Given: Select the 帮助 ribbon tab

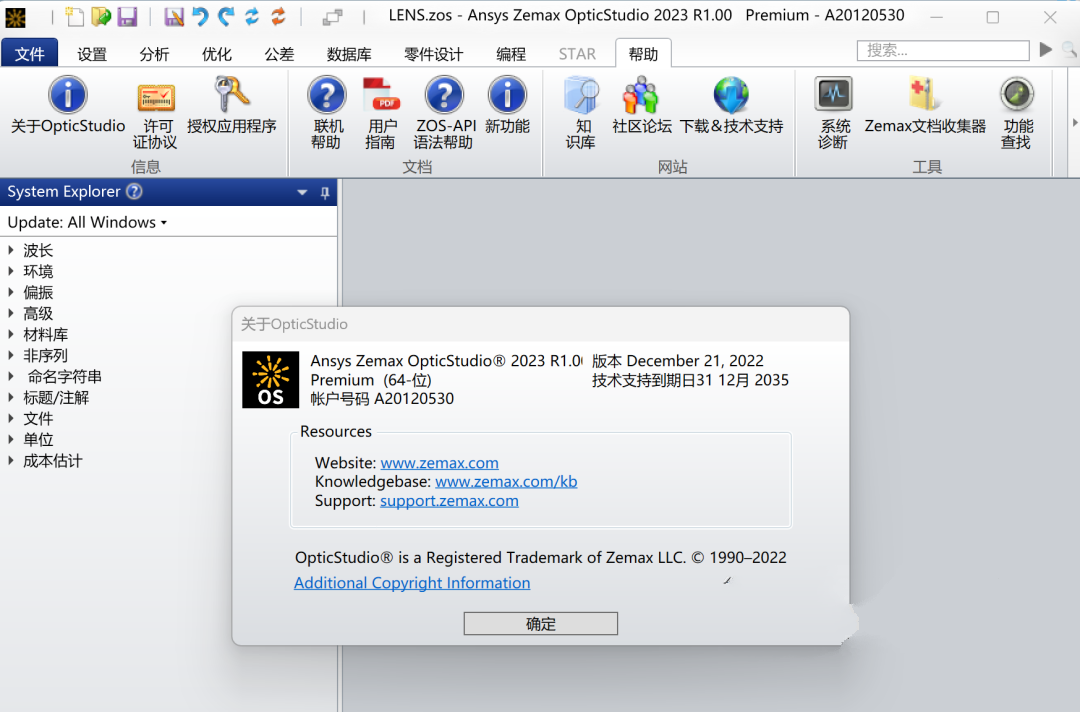Looking at the screenshot, I should coord(643,54).
